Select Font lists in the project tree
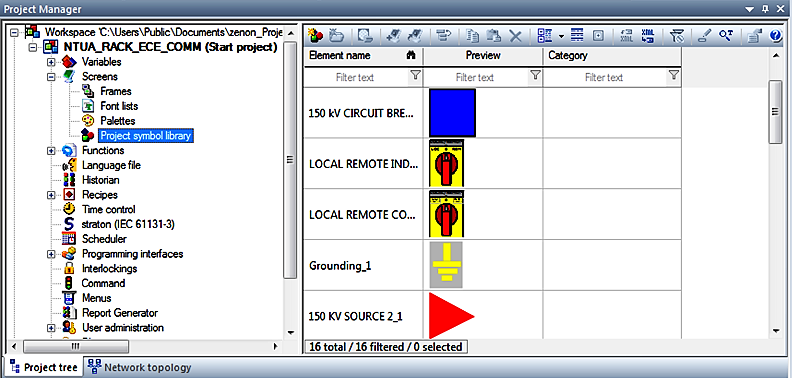The width and height of the screenshot is (792, 378). point(119,106)
